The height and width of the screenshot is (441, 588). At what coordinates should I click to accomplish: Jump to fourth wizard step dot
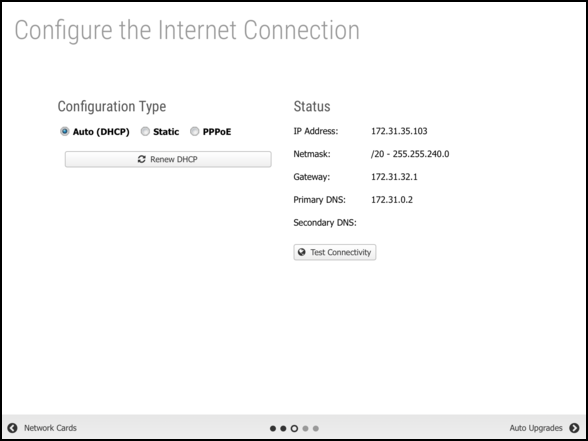[x=305, y=428]
